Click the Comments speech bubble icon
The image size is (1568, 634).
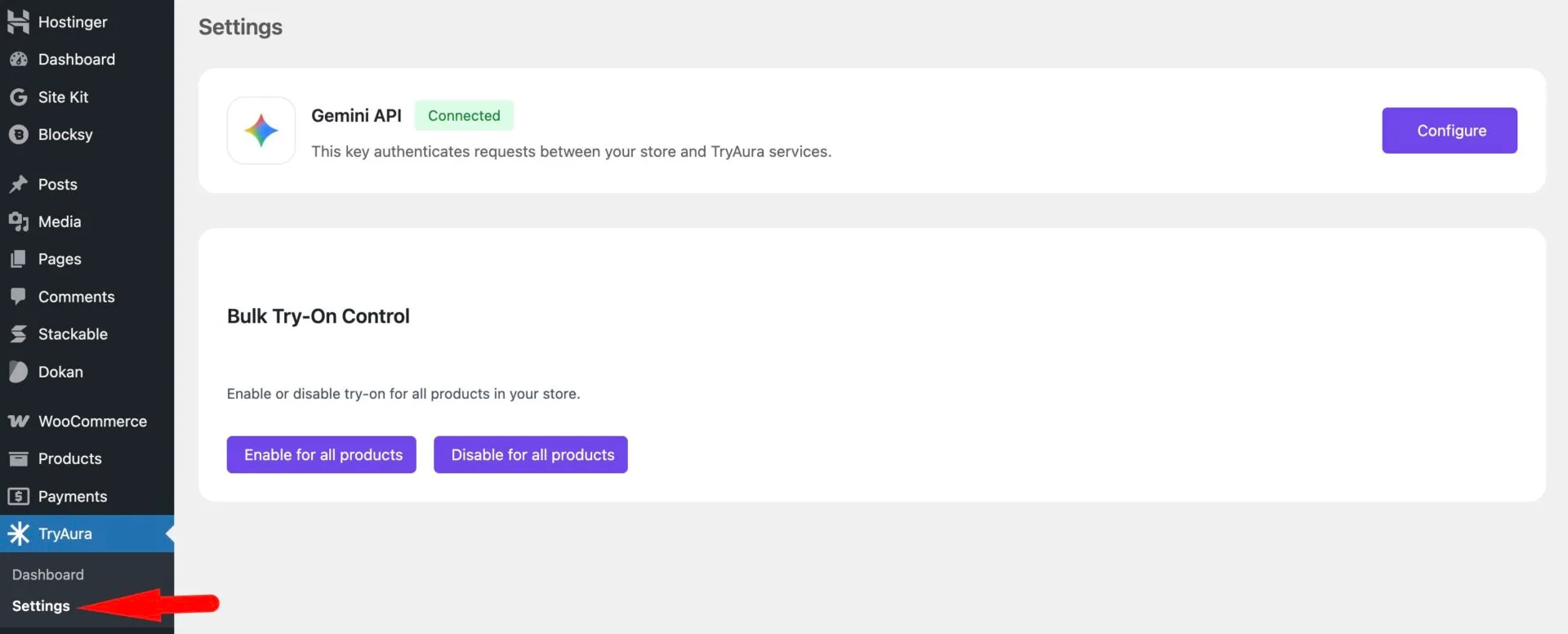point(18,297)
